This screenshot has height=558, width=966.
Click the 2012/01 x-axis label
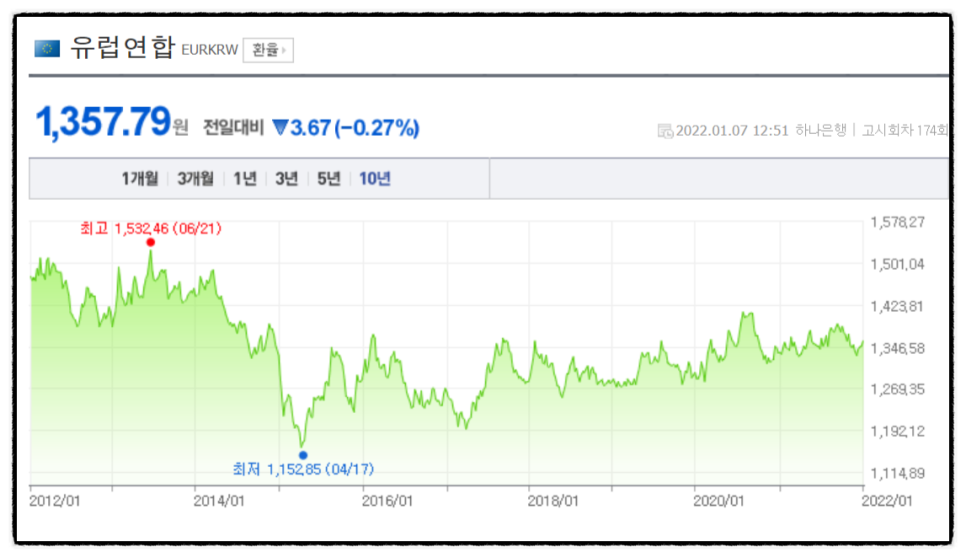54,501
